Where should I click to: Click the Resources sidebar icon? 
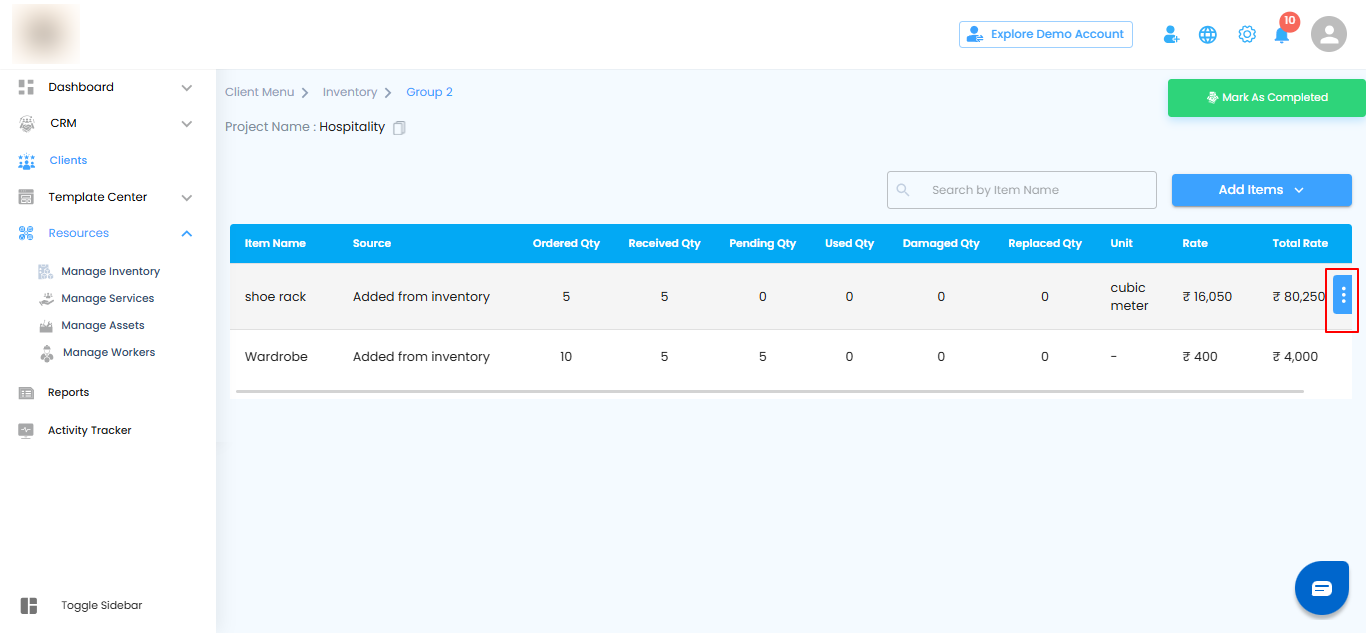27,233
